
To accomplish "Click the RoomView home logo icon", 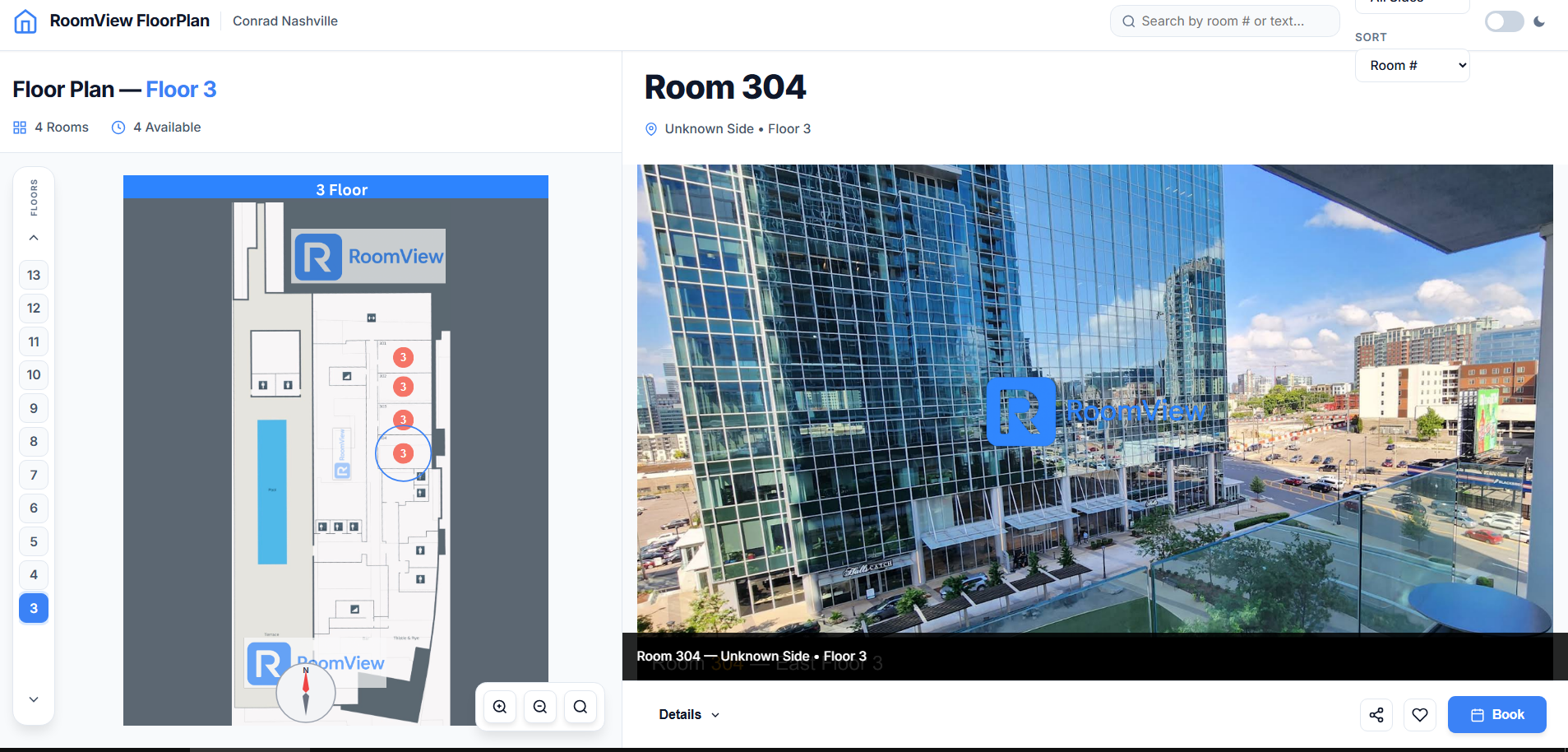I will click(x=25, y=21).
